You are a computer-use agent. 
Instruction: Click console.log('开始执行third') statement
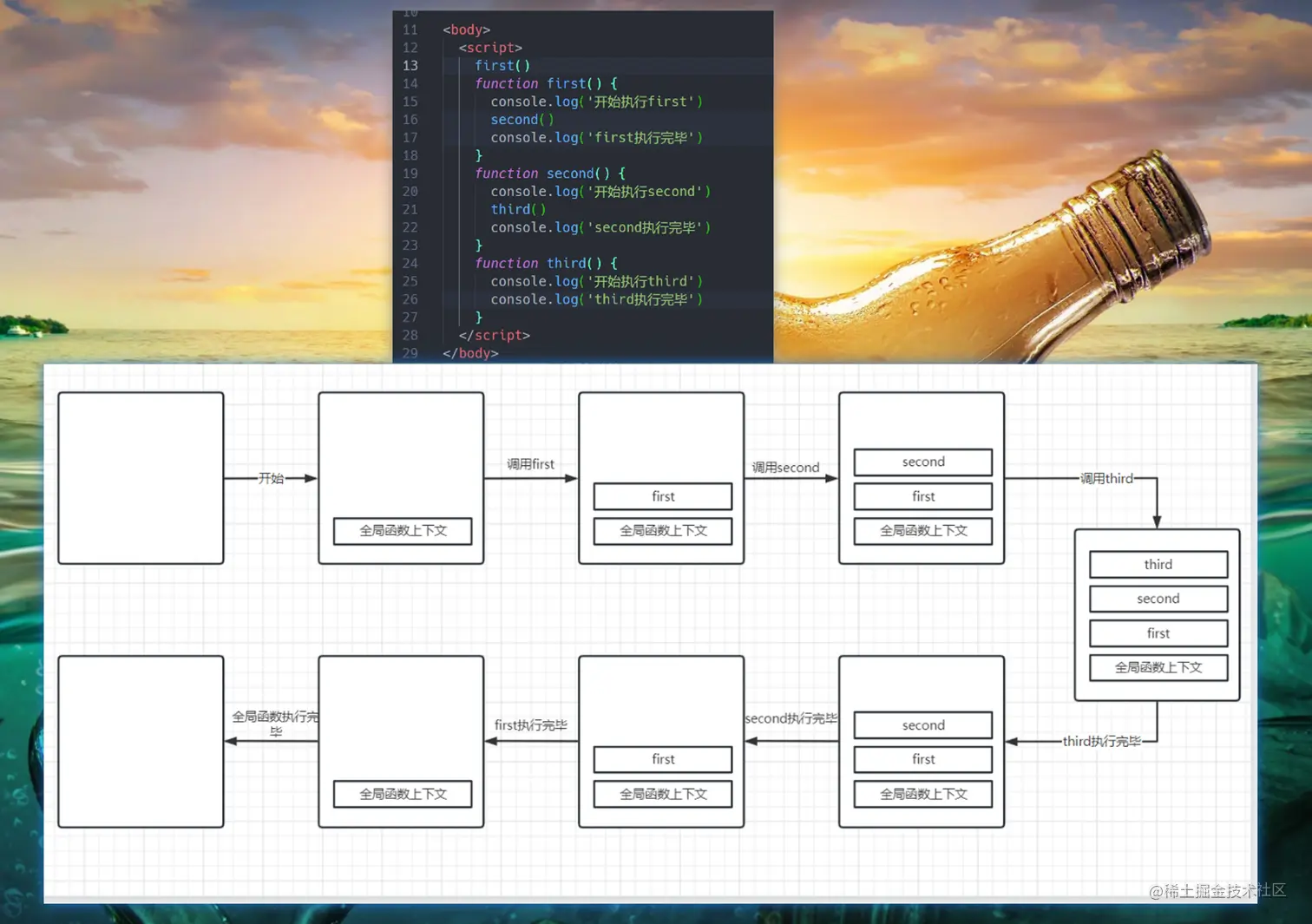point(596,281)
